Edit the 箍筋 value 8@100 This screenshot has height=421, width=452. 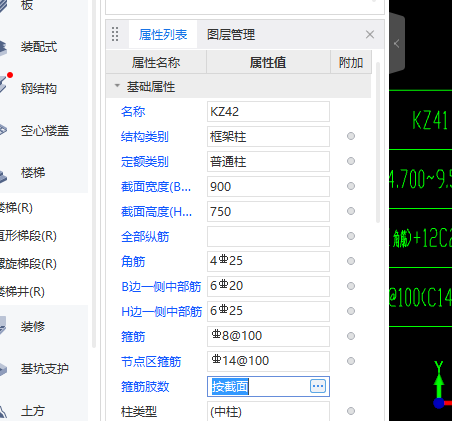(x=268, y=337)
